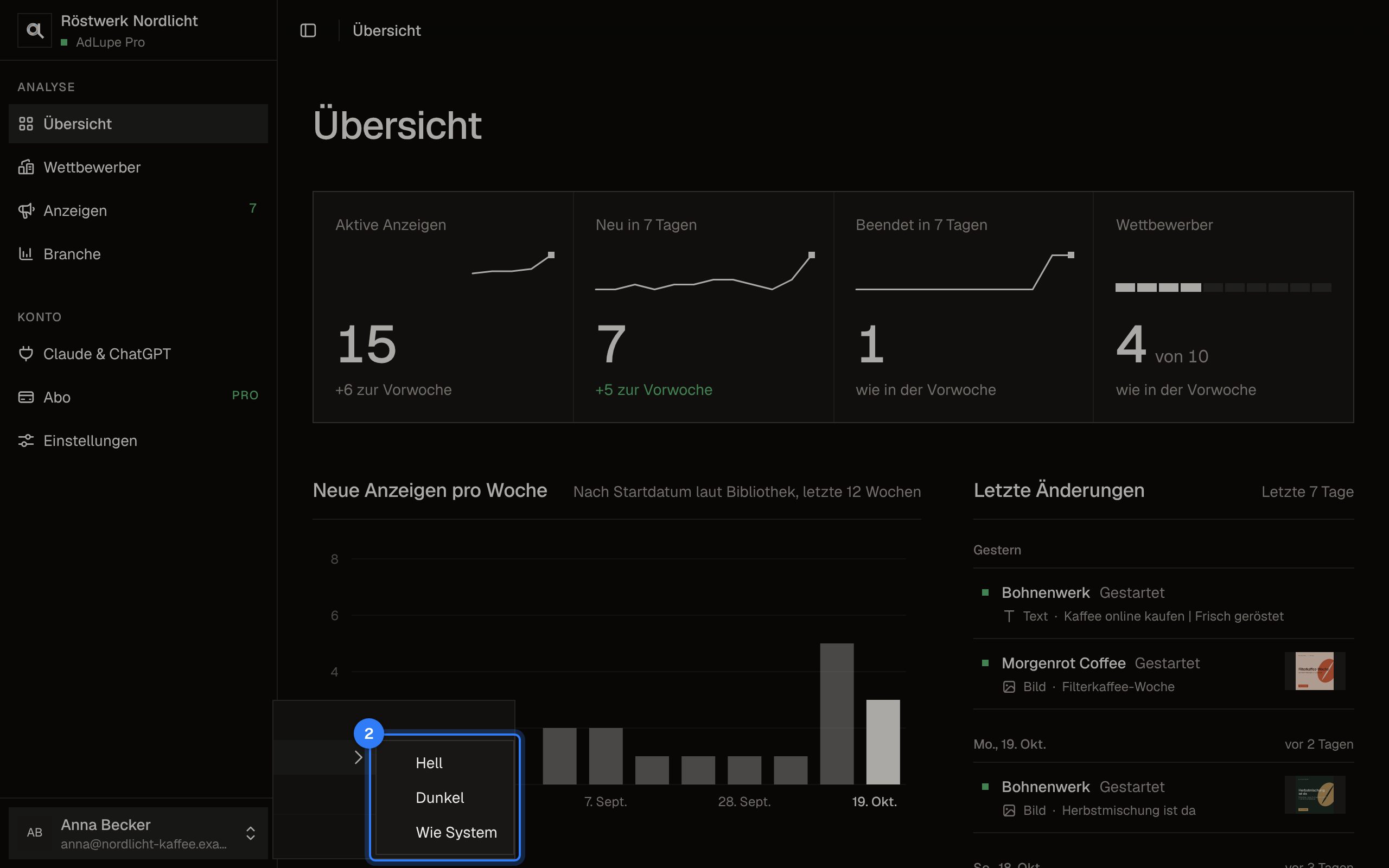Viewport: 1389px width, 868px height.
Task: Open Wettbewerber via its building icon
Action: click(26, 167)
